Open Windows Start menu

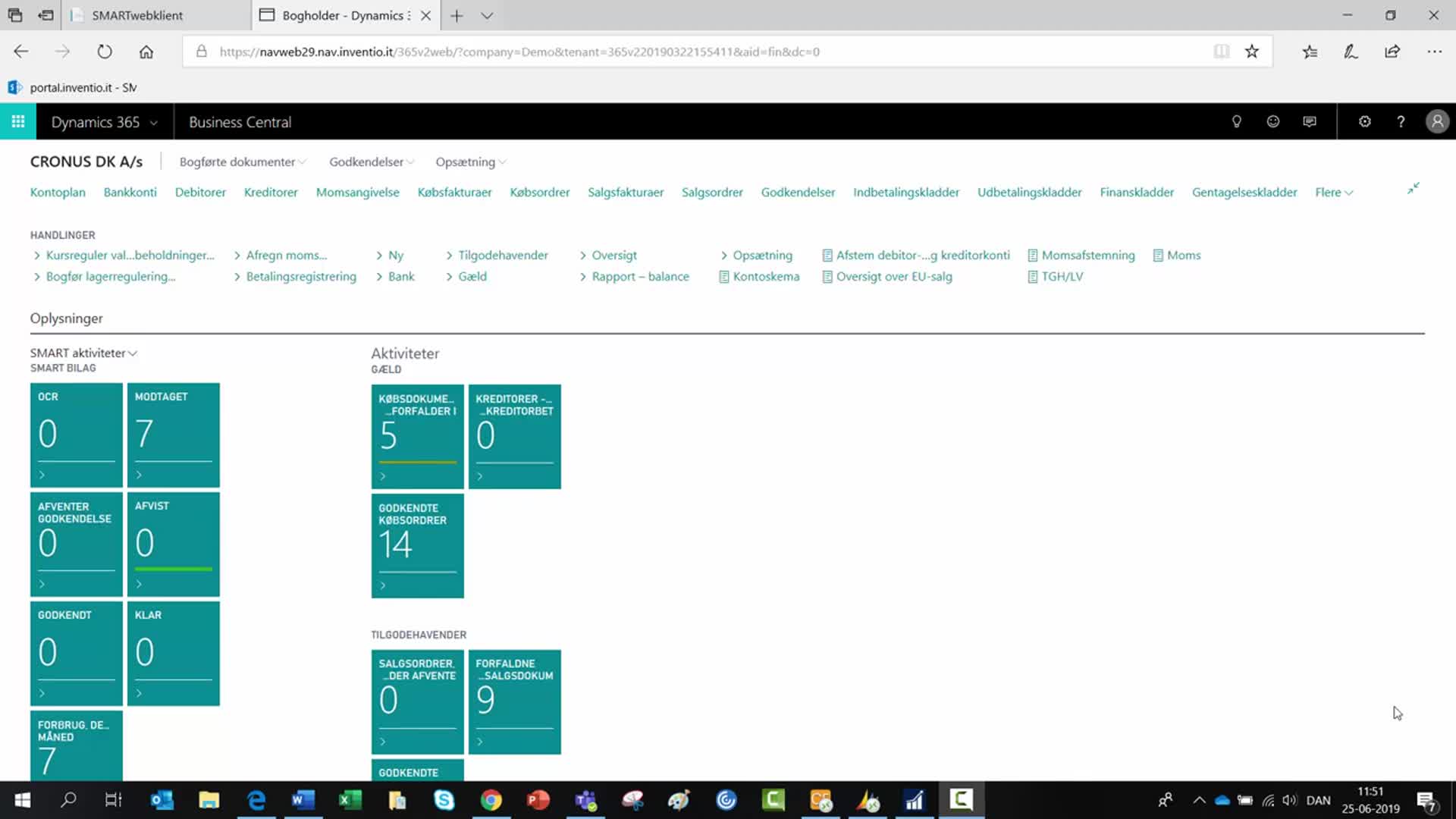pos(22,800)
